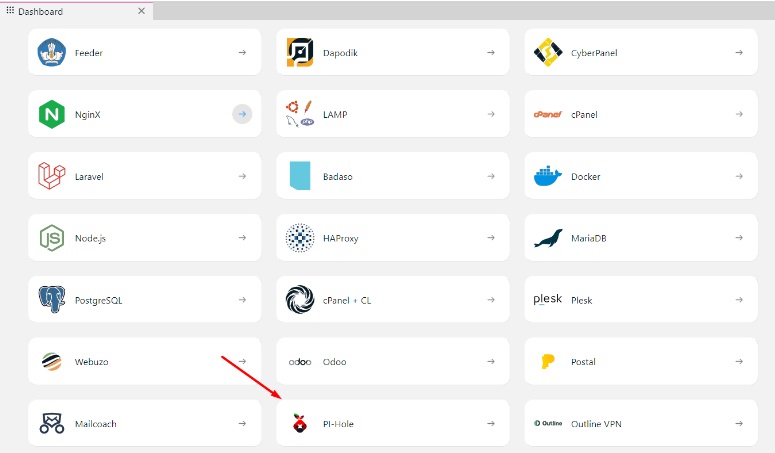Click the Docker whale icon
This screenshot has height=453, width=775.
click(547, 176)
